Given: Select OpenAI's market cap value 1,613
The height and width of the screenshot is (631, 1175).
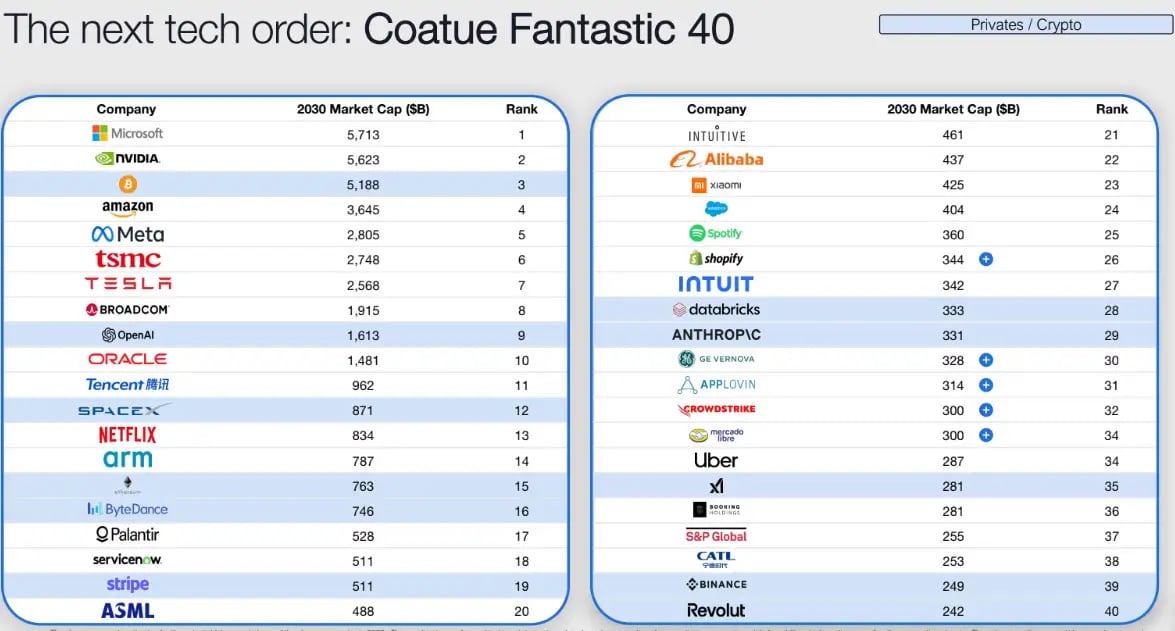Looking at the screenshot, I should point(363,336).
